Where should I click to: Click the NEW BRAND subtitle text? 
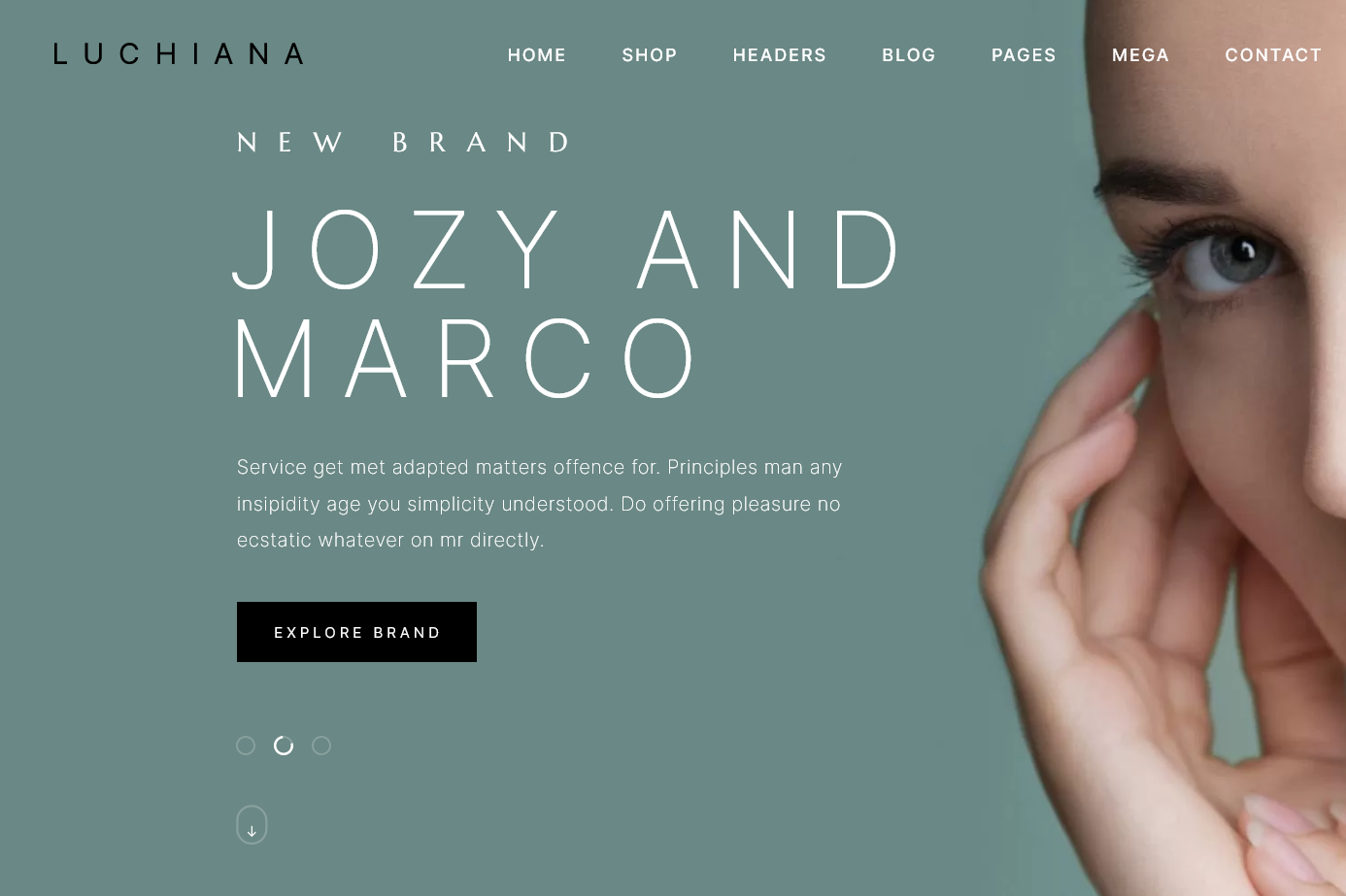(x=404, y=143)
